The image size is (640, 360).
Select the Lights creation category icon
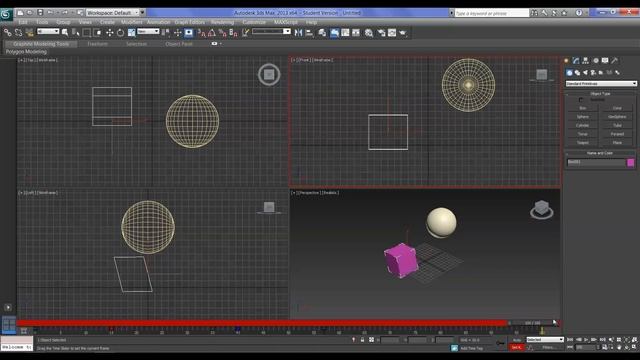[x=585, y=73]
